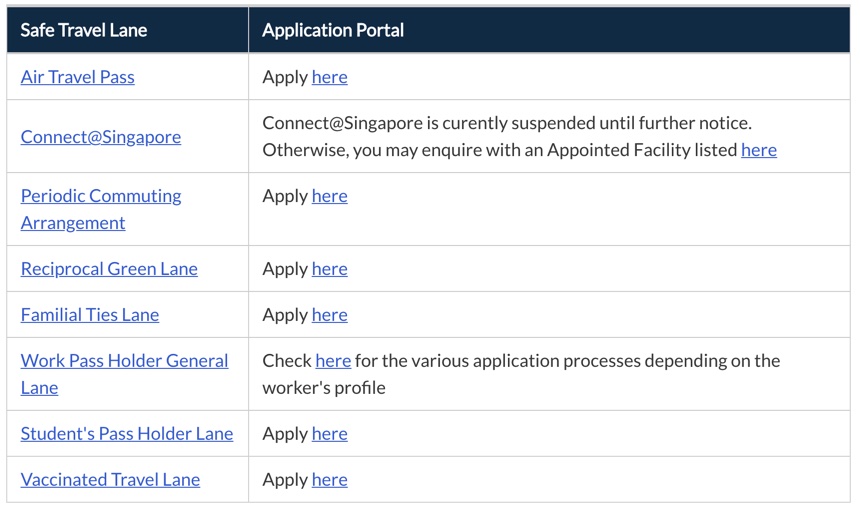Click 'here' to apply for Familial Ties Lane

click(x=329, y=315)
